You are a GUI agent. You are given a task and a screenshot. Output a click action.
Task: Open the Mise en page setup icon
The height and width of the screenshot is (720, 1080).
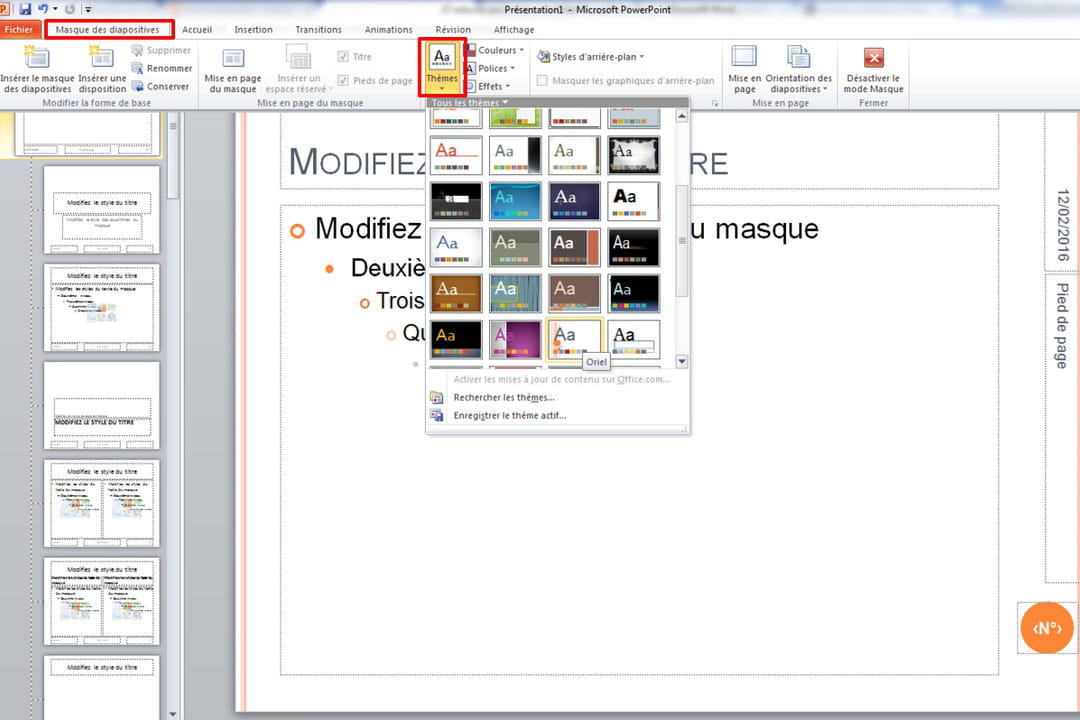(x=744, y=58)
